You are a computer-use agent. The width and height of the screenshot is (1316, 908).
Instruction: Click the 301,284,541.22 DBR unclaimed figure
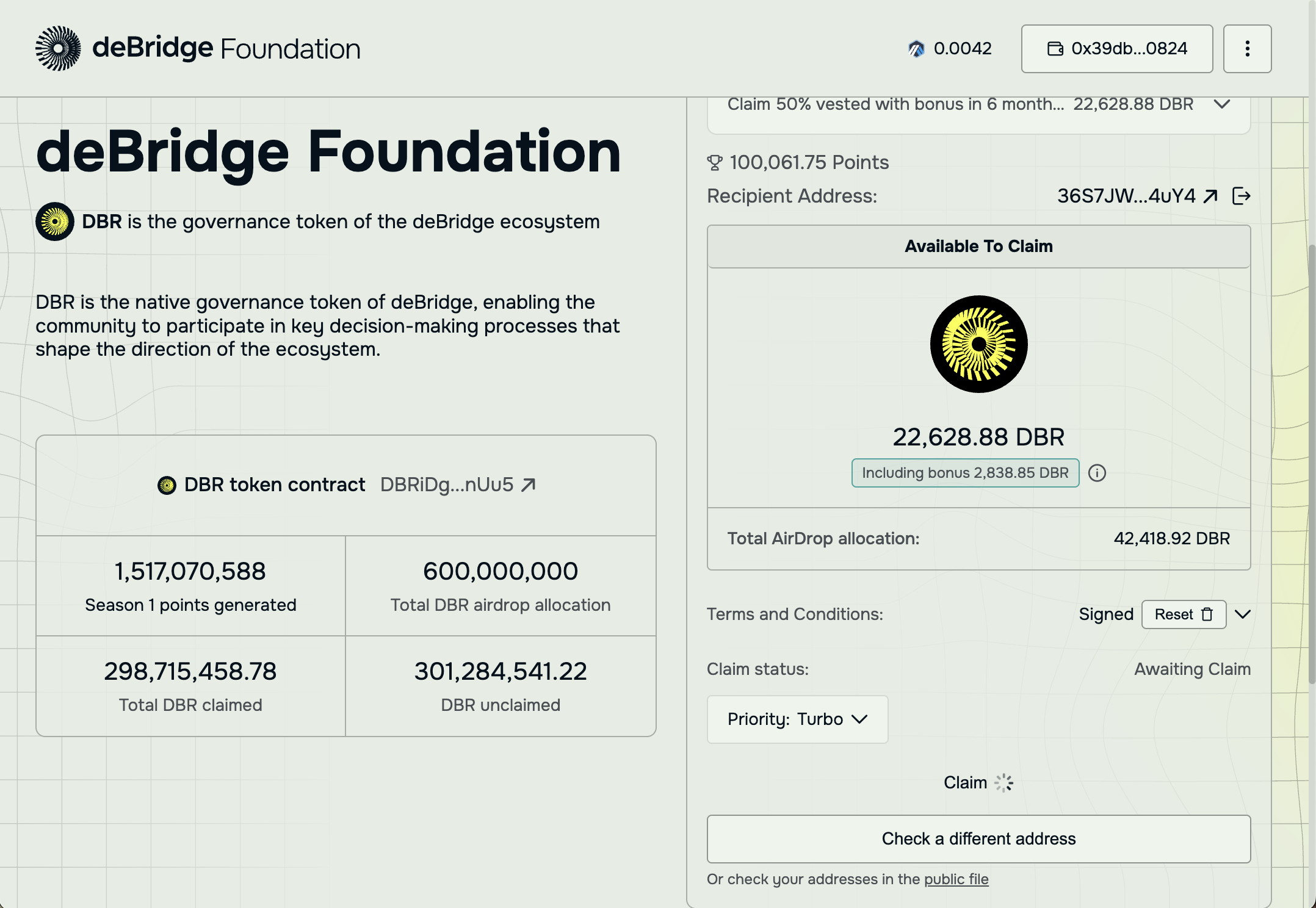point(500,671)
